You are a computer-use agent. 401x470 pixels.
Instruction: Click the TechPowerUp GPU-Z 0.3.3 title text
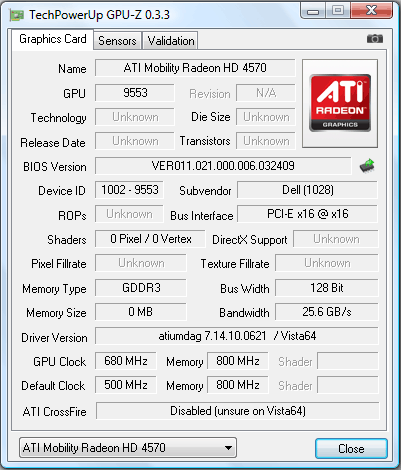99,15
